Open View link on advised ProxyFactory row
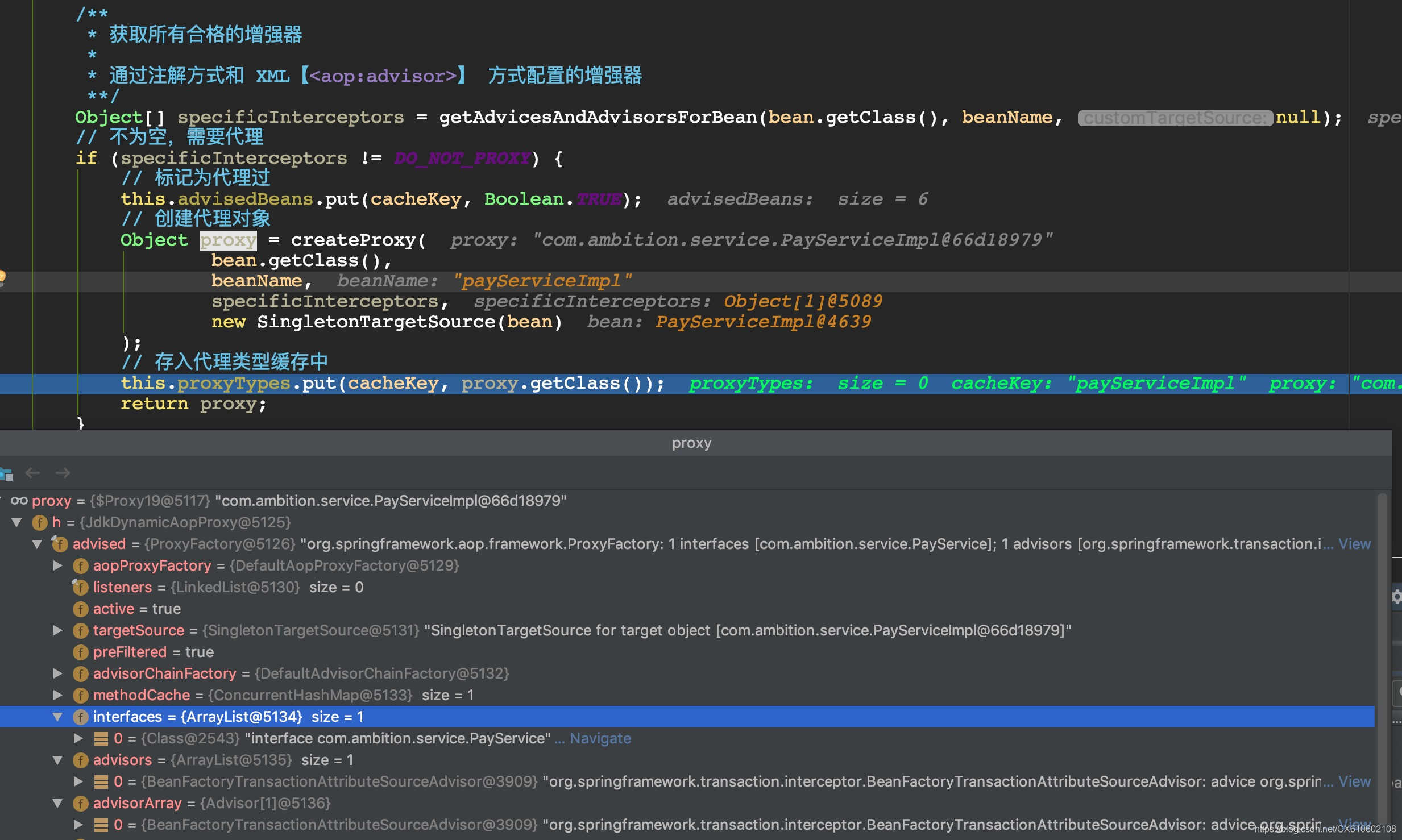Screen dimensions: 1402x840 click(1354, 544)
